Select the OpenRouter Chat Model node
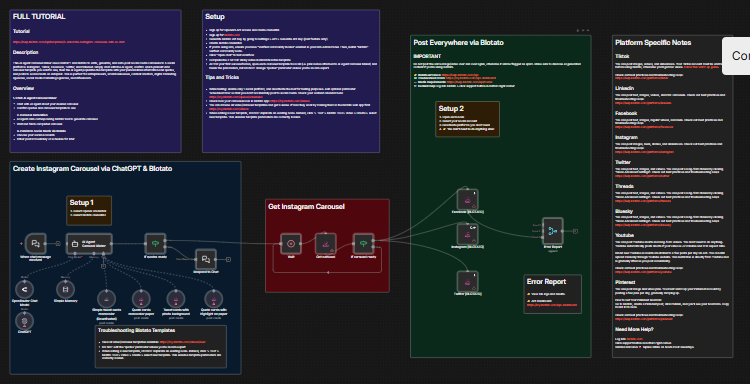Screen dimensions: 750x384 tap(24, 289)
